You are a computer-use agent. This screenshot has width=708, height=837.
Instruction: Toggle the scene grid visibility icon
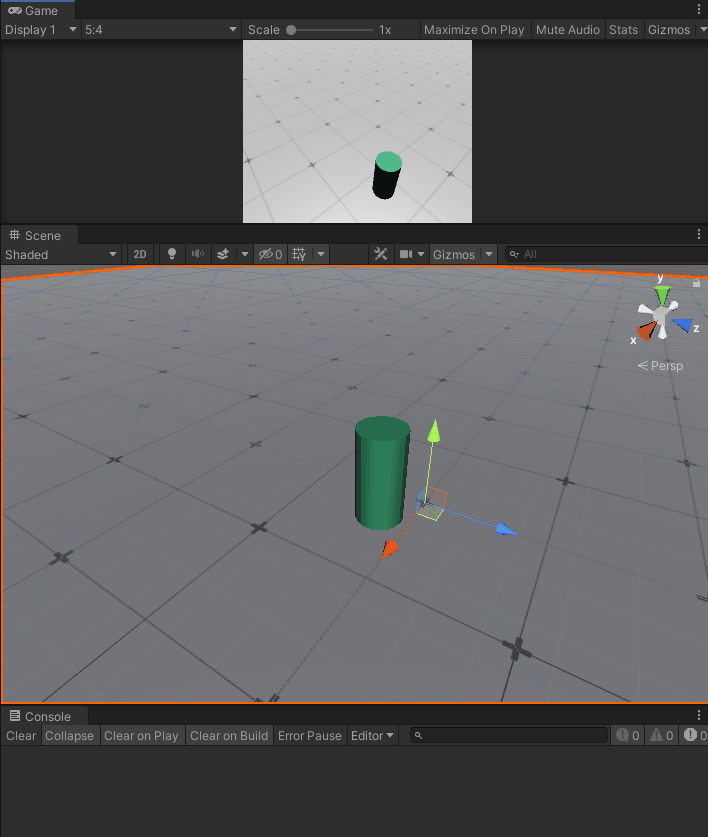point(299,255)
